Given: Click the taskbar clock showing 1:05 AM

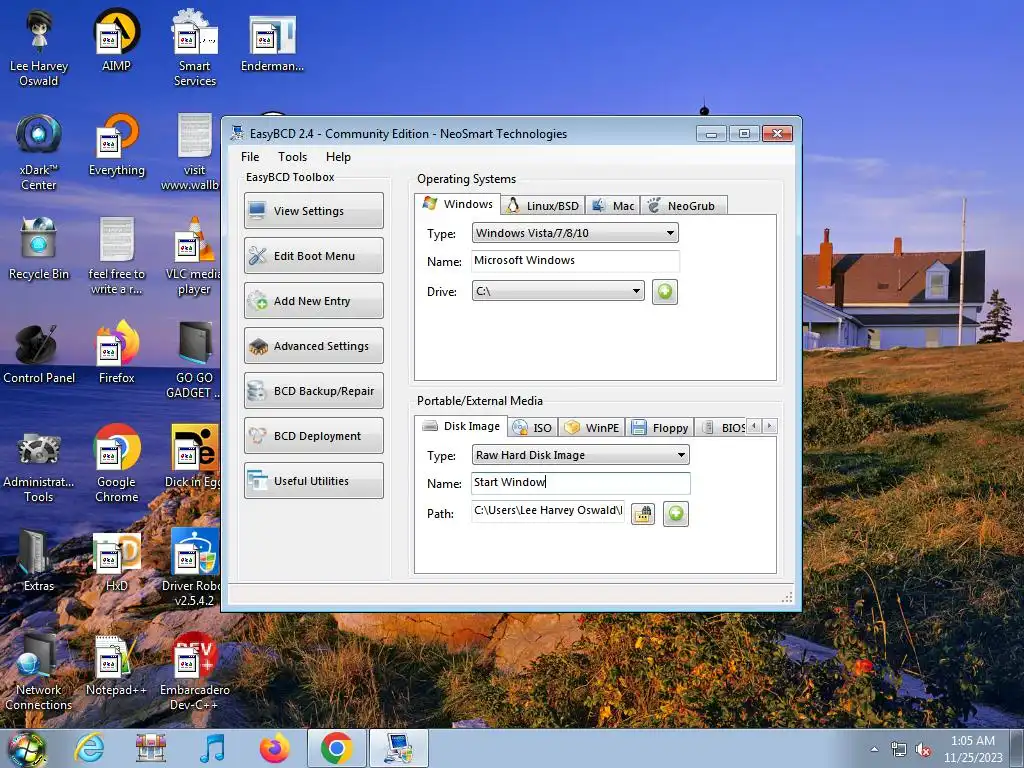Looking at the screenshot, I should [x=972, y=749].
